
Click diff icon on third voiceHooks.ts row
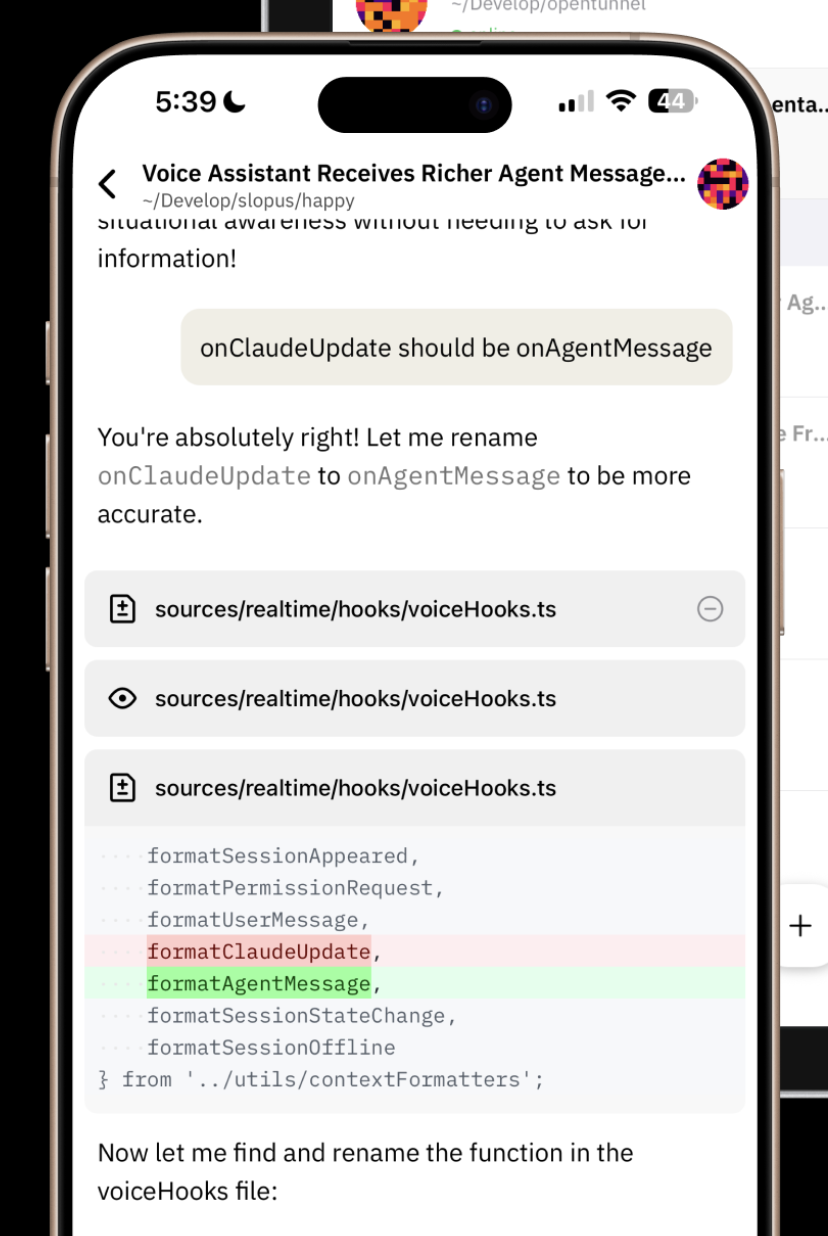click(x=122, y=788)
